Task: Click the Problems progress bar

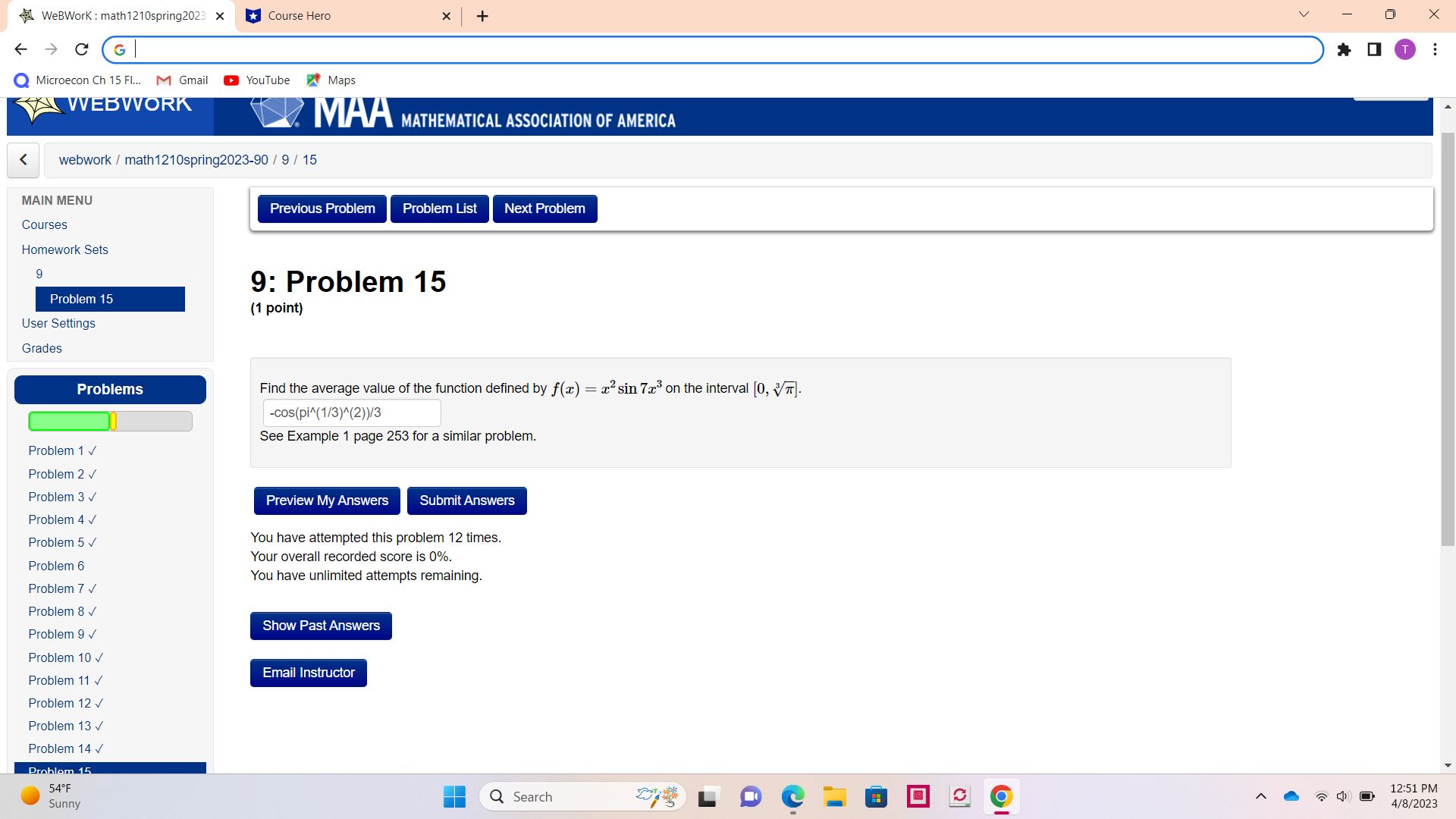Action: [110, 421]
